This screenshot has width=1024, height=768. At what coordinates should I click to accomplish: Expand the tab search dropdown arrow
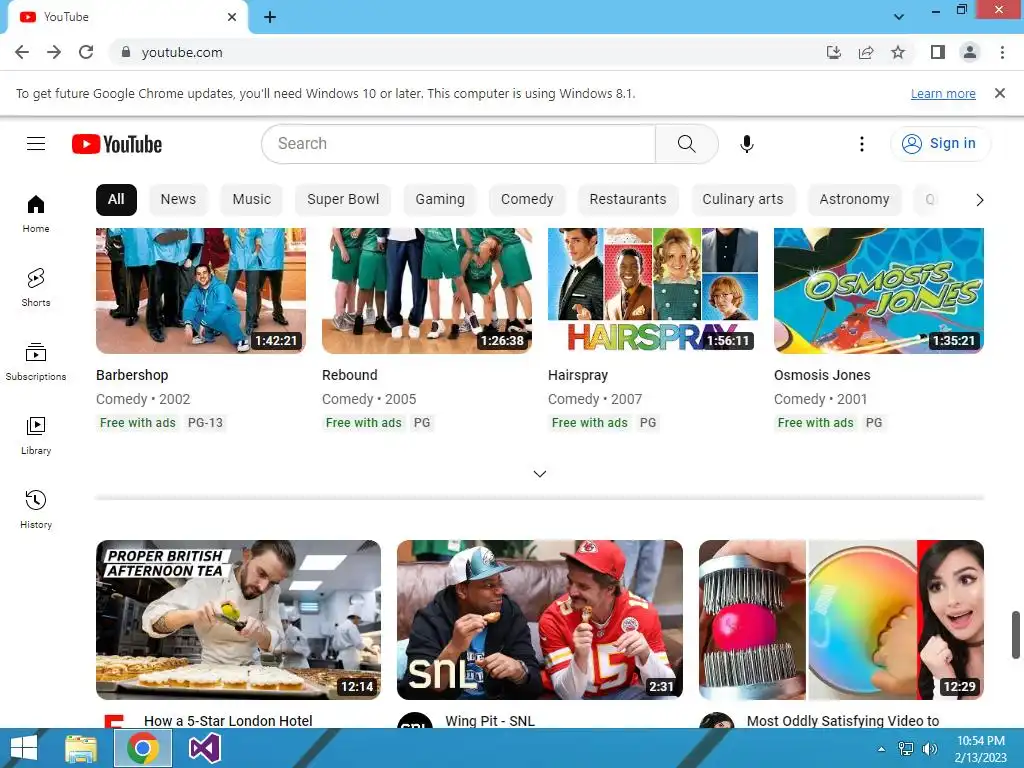[899, 17]
